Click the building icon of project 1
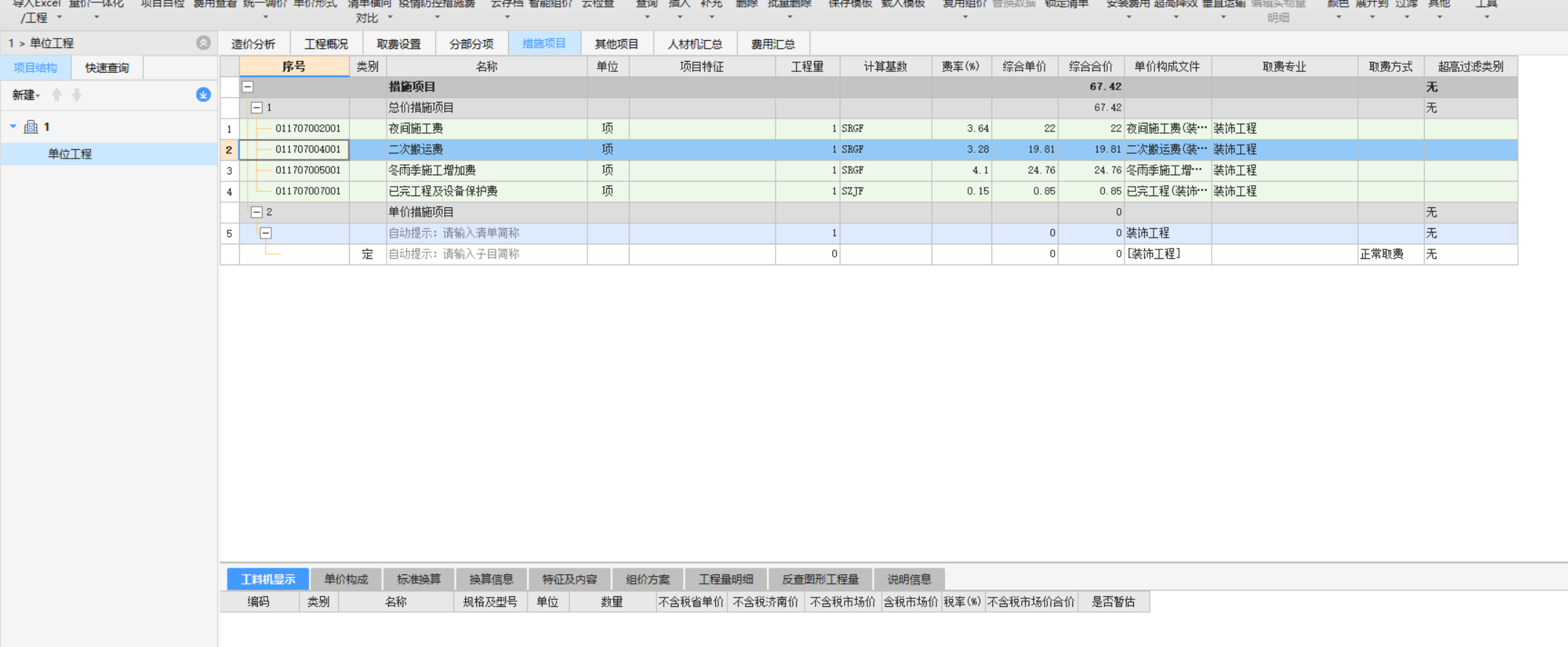The height and width of the screenshot is (647, 1568). point(31,126)
